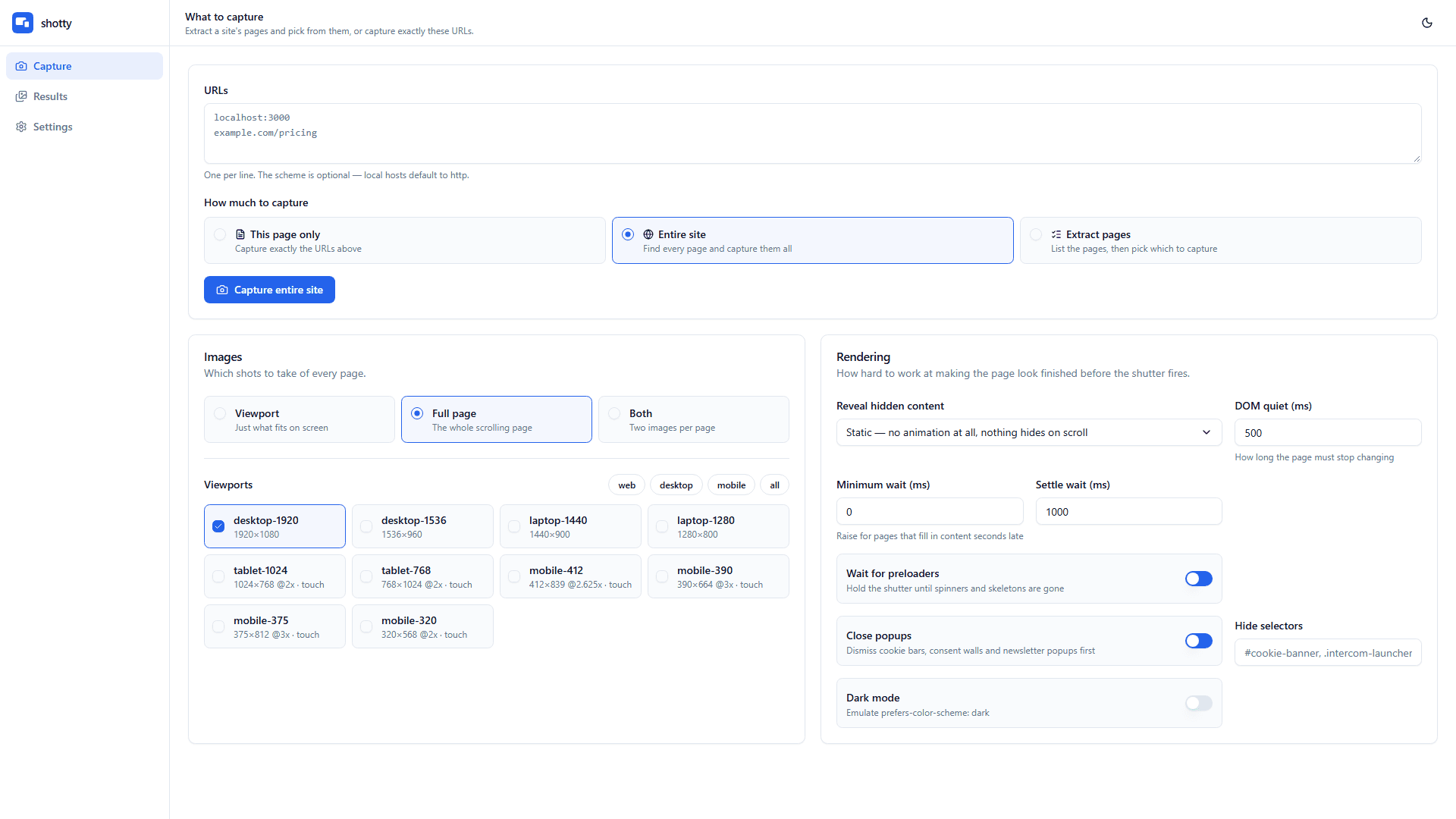Image resolution: width=1456 pixels, height=819 pixels.
Task: Click the document icon in This page only
Action: 240,234
